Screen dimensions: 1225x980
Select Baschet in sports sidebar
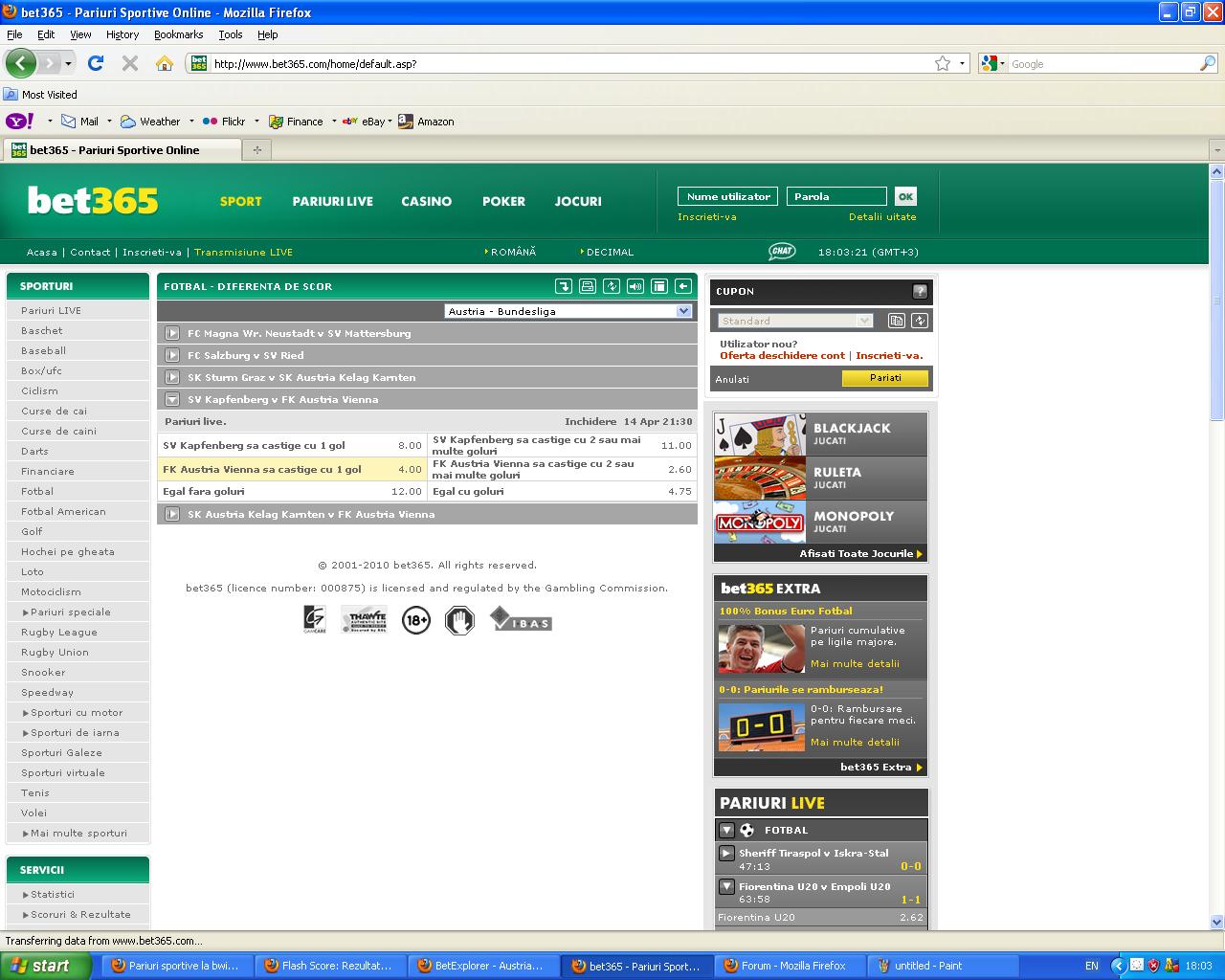(78, 330)
